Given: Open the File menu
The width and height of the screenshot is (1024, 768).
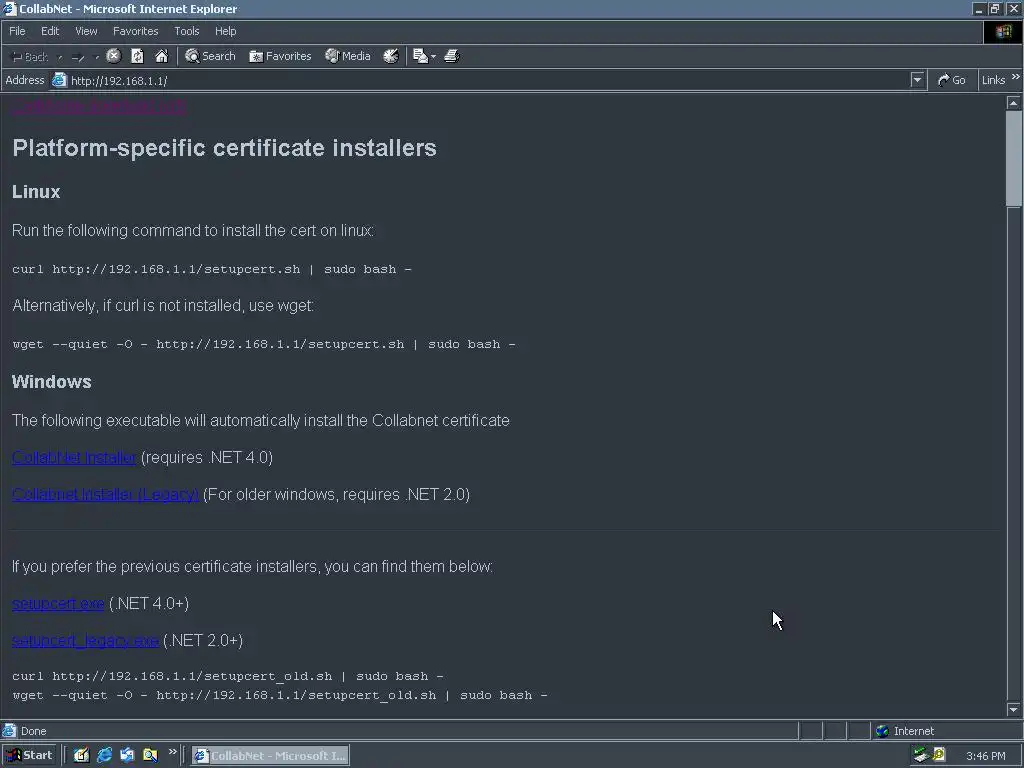Looking at the screenshot, I should pos(18,31).
